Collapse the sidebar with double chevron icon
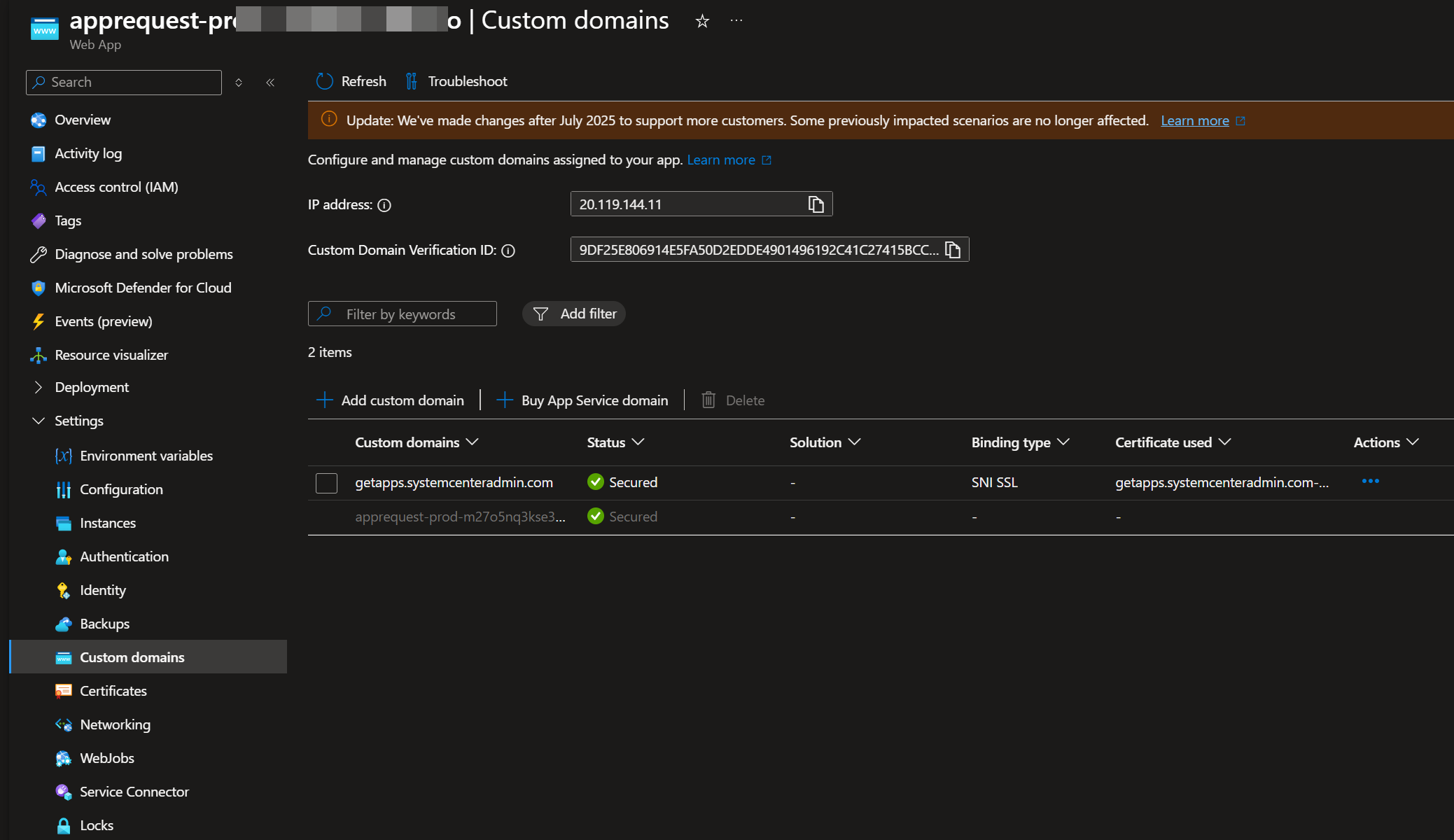This screenshot has height=840, width=1454. click(270, 83)
